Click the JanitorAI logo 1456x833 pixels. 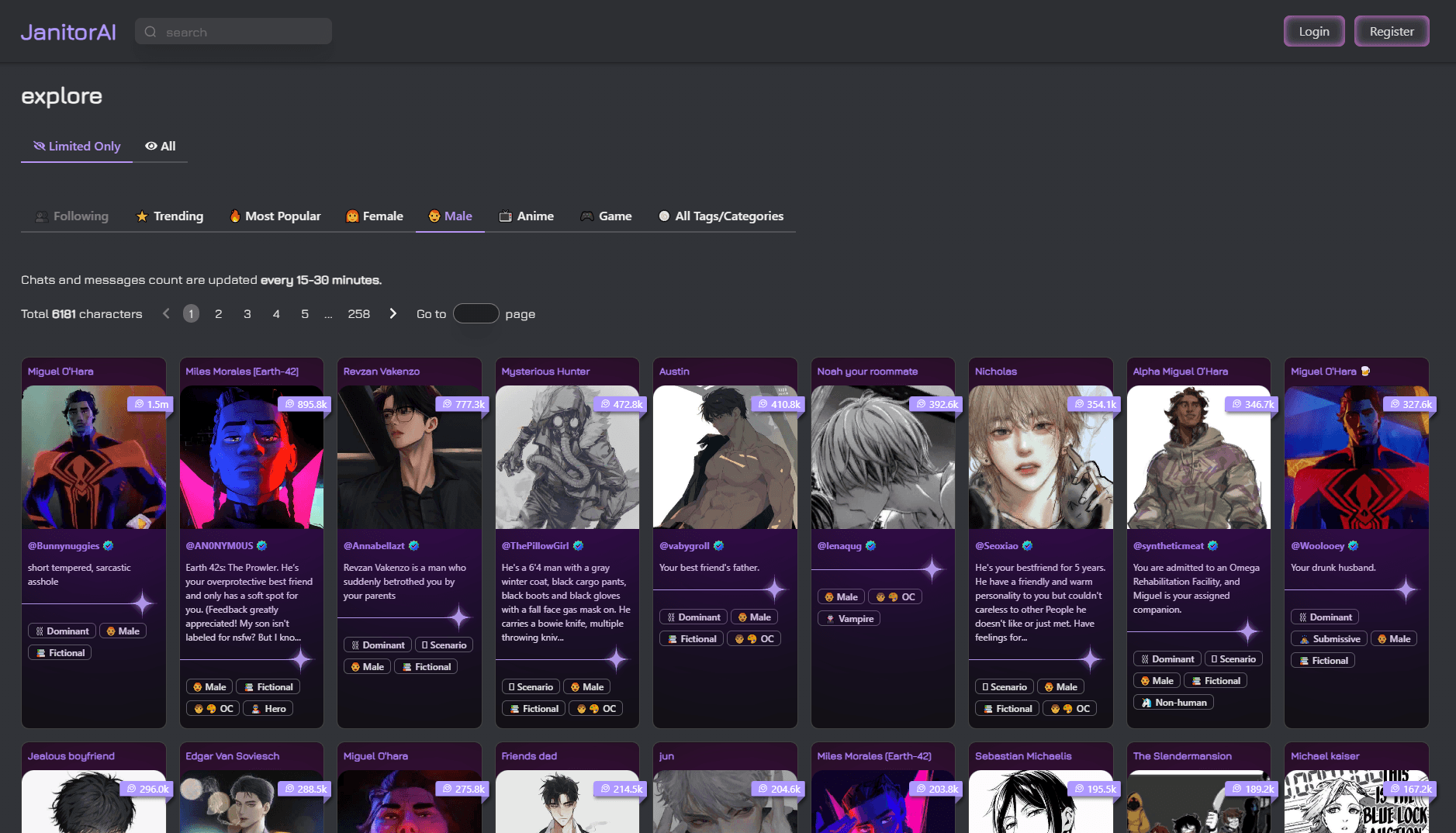[x=68, y=32]
